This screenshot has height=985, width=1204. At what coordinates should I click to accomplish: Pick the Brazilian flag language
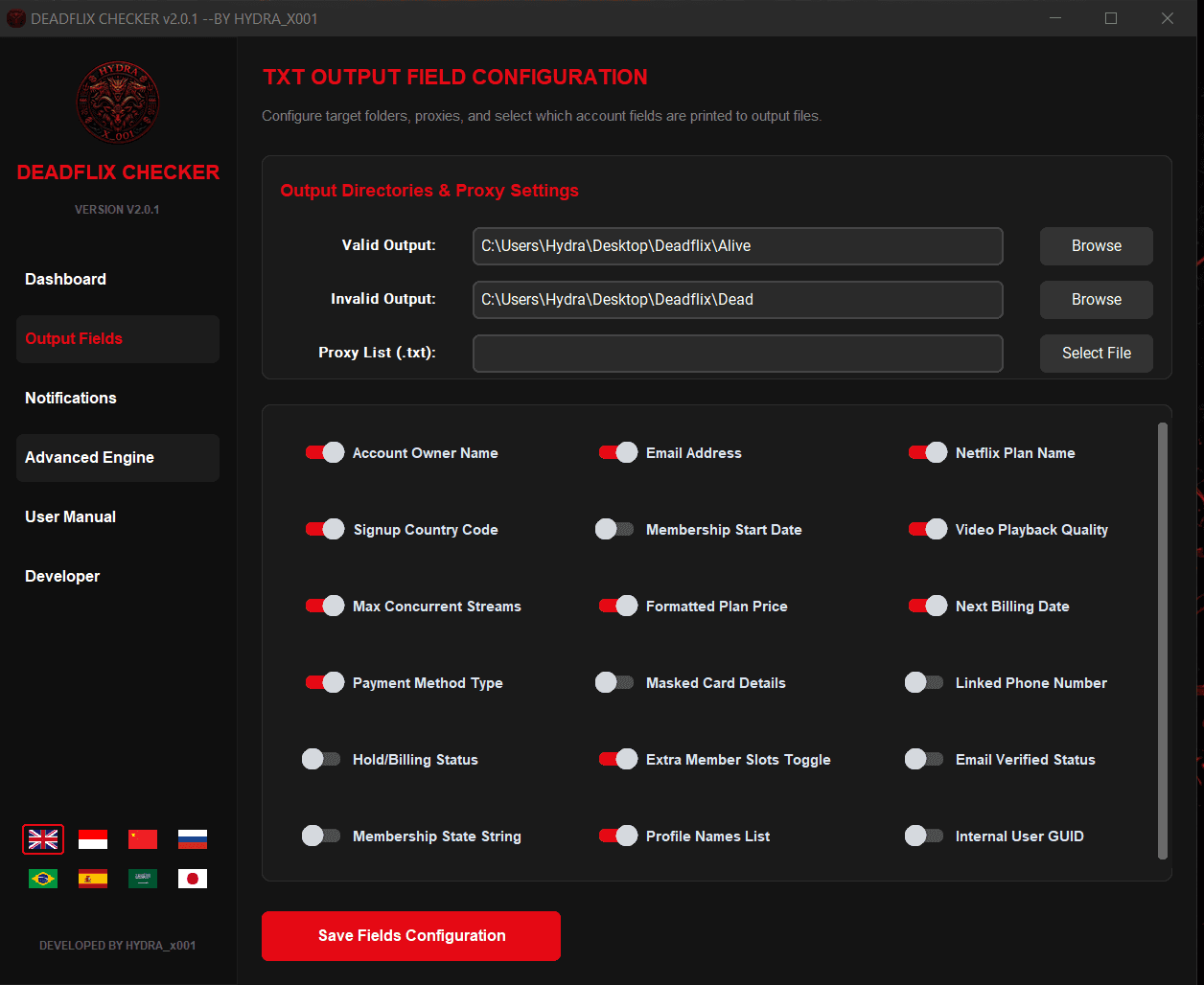(43, 879)
